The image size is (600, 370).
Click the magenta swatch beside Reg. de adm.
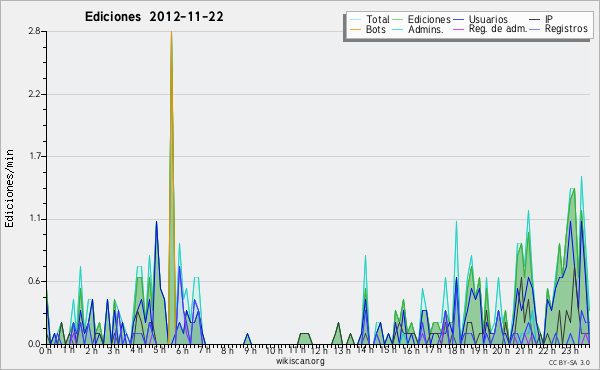pyautogui.click(x=458, y=29)
